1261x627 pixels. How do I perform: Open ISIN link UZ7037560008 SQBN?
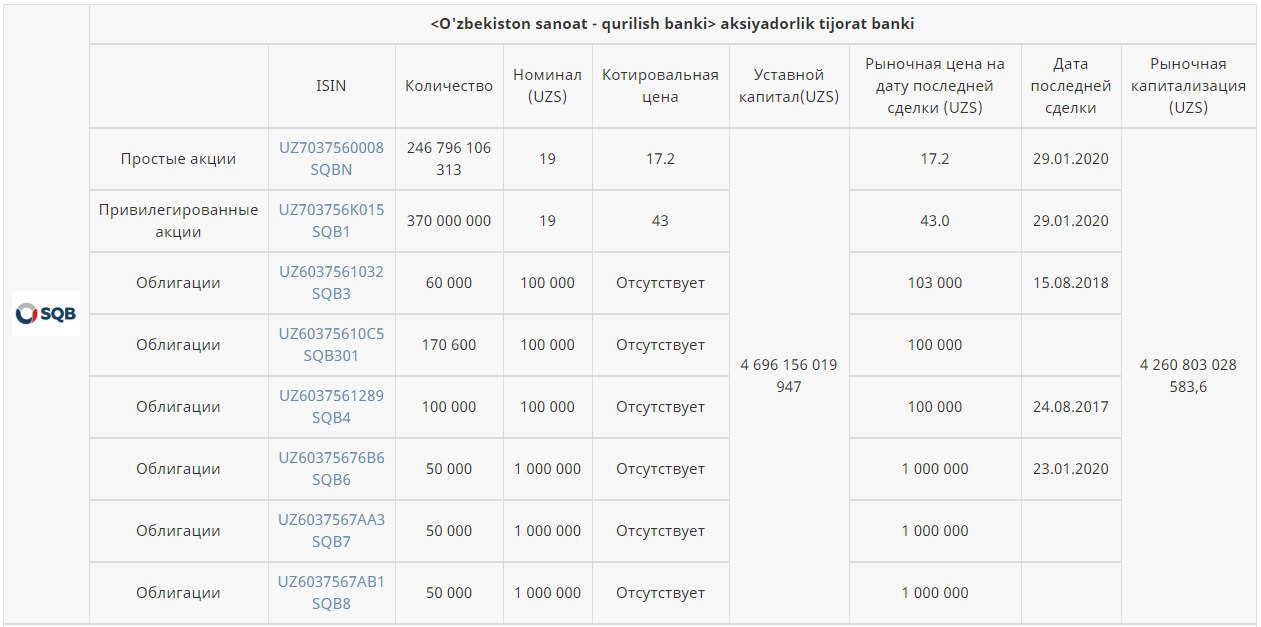pyautogui.click(x=331, y=159)
